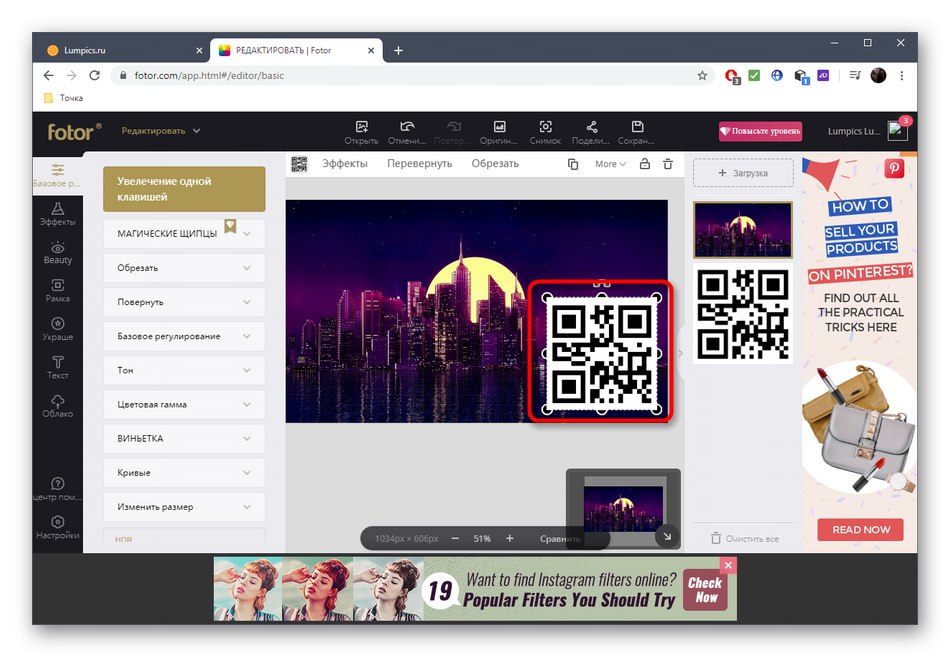Select the city skyline thumbnail

pyautogui.click(x=742, y=230)
